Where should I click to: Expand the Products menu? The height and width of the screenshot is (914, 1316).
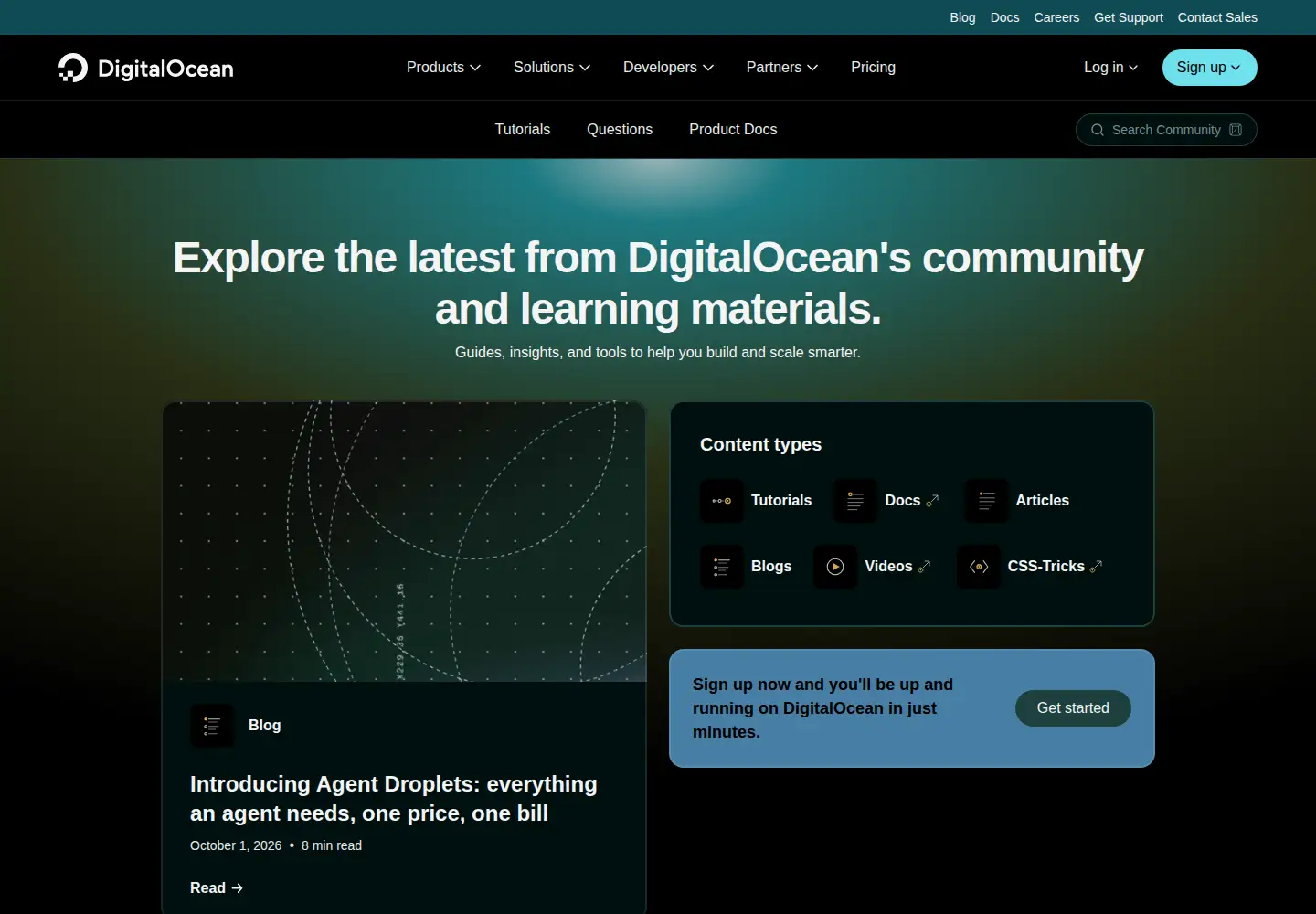pos(443,68)
